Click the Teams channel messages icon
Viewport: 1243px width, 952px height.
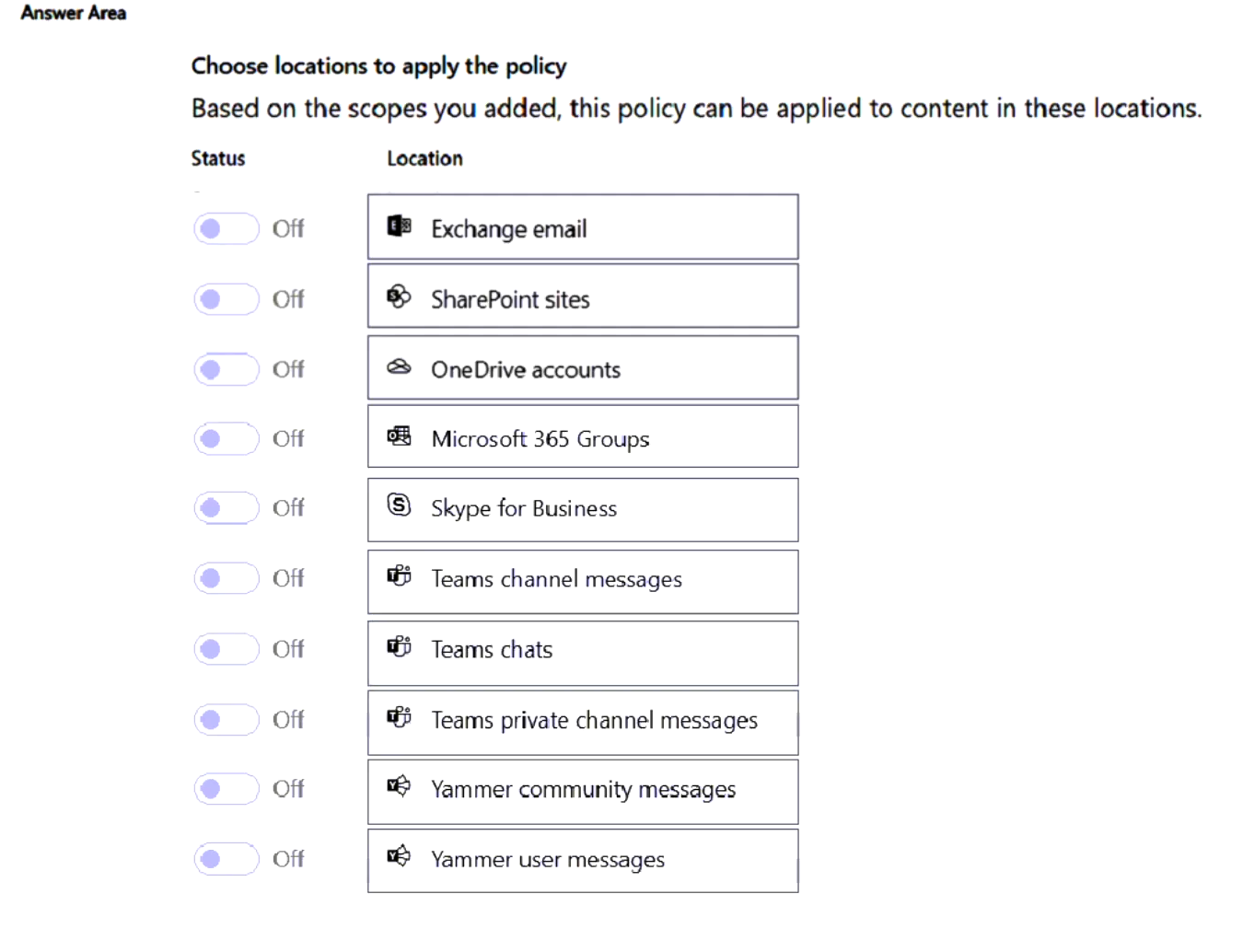[x=399, y=575]
